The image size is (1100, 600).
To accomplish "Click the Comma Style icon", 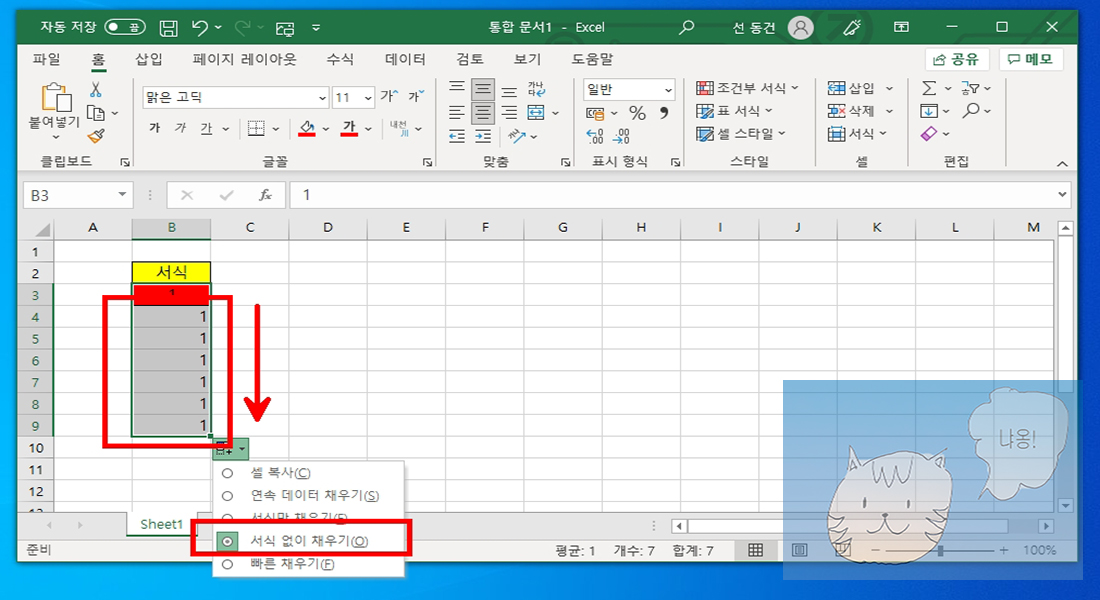I will [664, 112].
